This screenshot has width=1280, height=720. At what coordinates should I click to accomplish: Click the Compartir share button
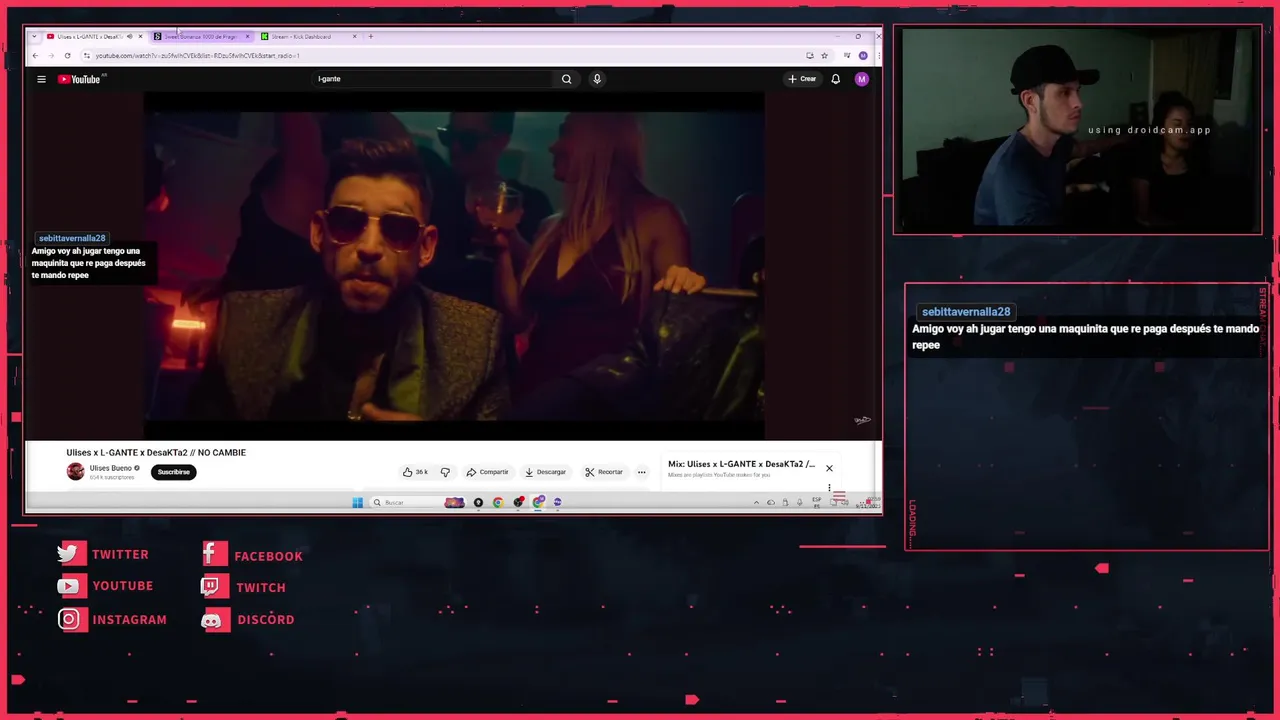[487, 472]
